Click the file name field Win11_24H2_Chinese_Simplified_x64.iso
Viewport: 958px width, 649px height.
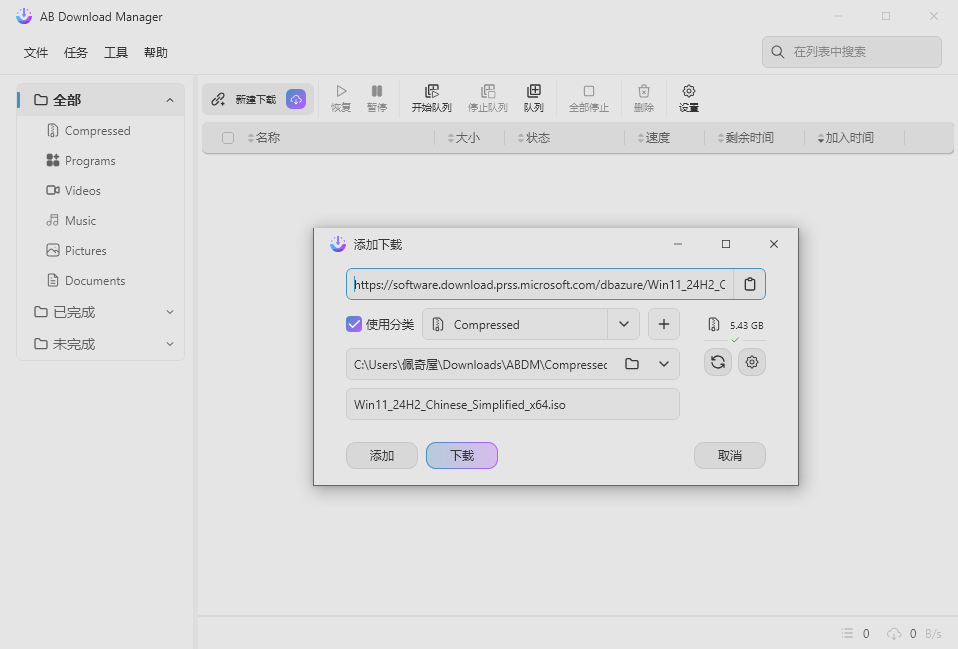(x=513, y=405)
